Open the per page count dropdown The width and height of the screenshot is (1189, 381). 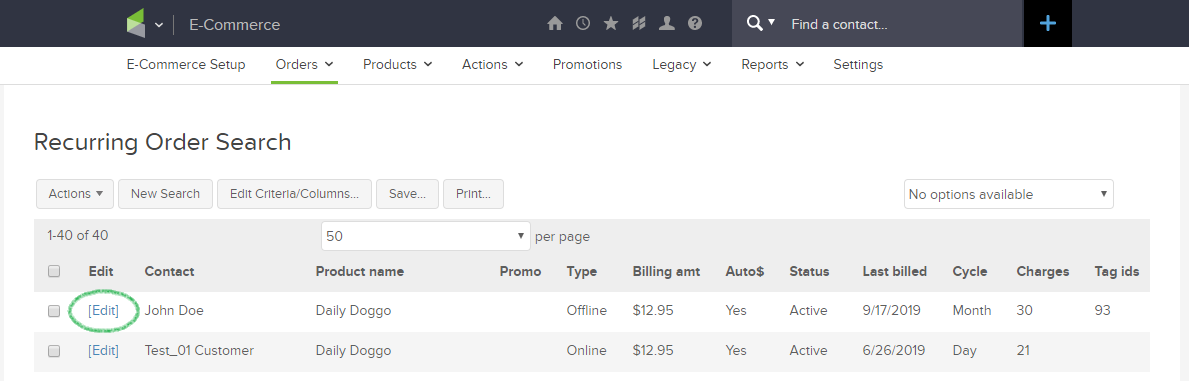(x=425, y=236)
